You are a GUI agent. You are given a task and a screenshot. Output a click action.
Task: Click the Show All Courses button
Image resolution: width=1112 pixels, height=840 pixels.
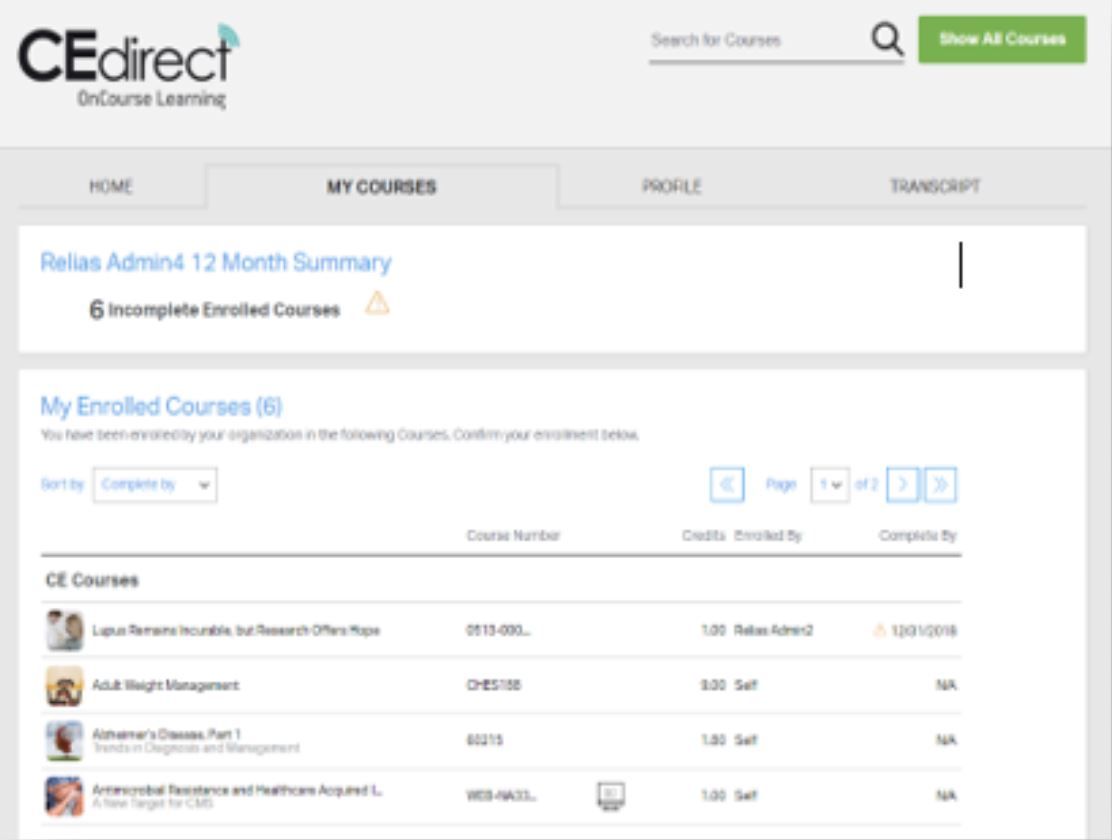[x=1002, y=39]
